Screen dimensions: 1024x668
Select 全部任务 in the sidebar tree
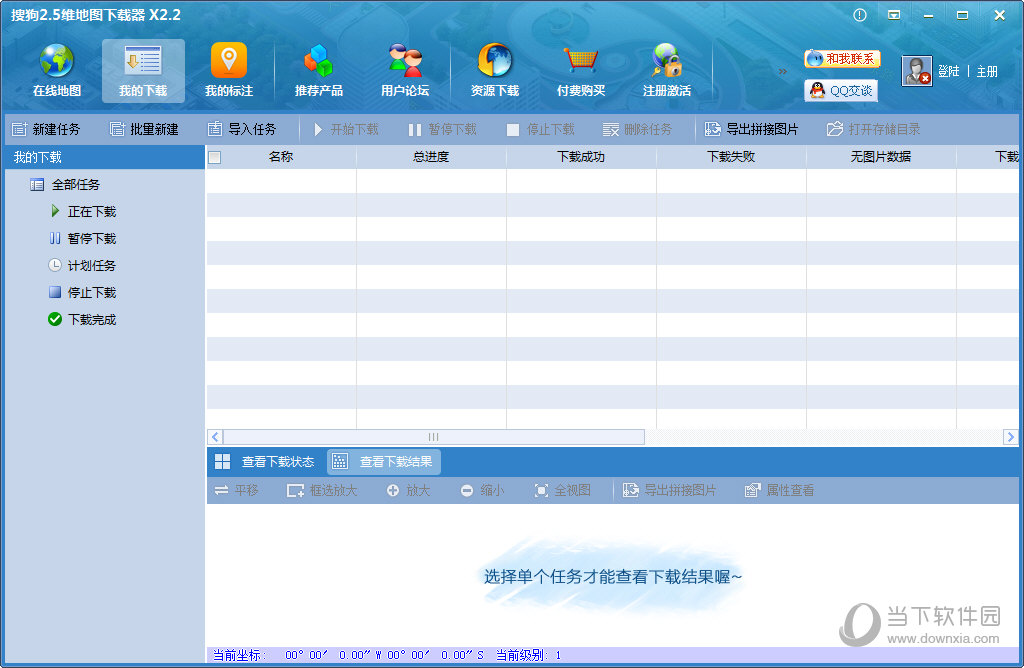coord(65,185)
